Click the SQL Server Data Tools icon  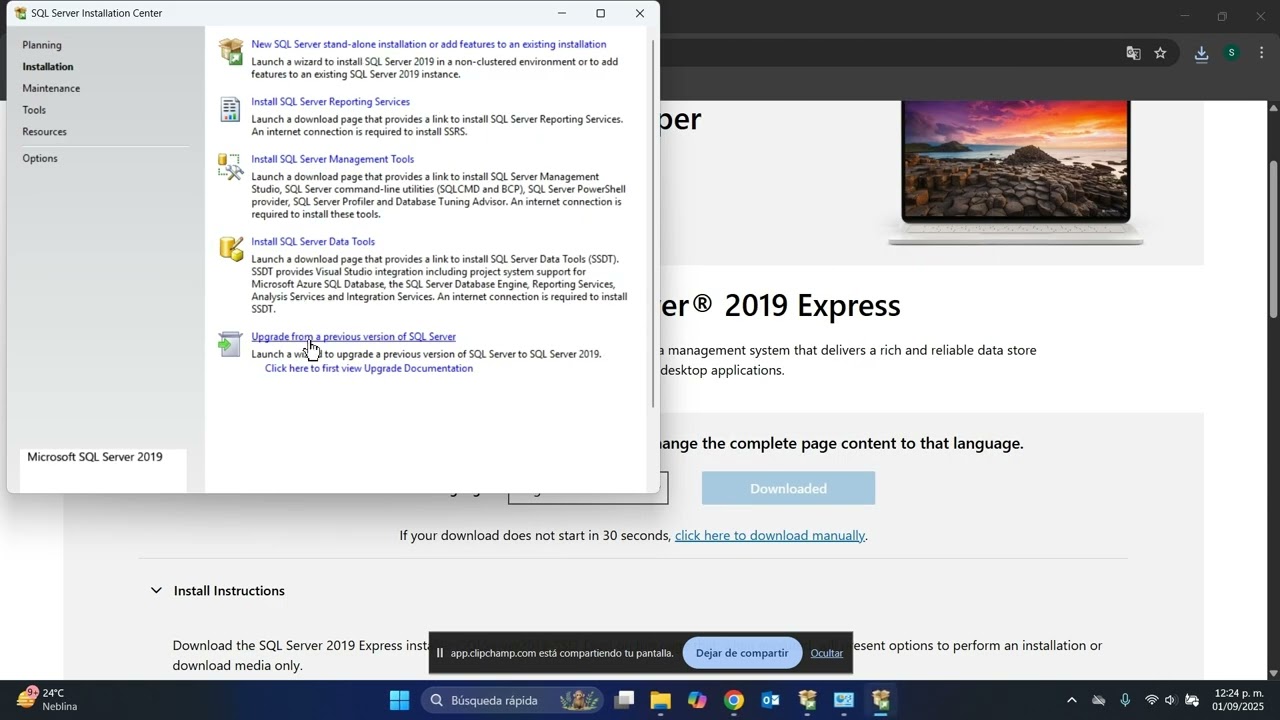click(x=231, y=249)
